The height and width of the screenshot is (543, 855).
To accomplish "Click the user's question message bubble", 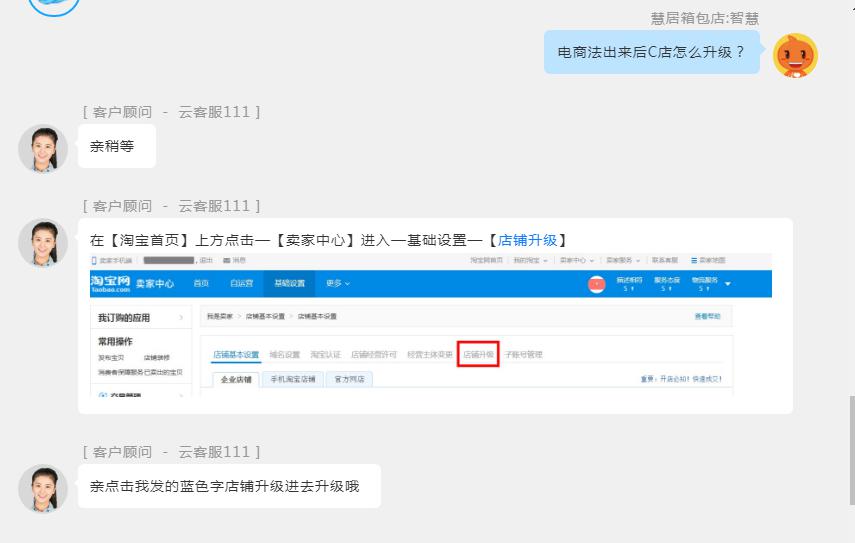I will click(652, 52).
